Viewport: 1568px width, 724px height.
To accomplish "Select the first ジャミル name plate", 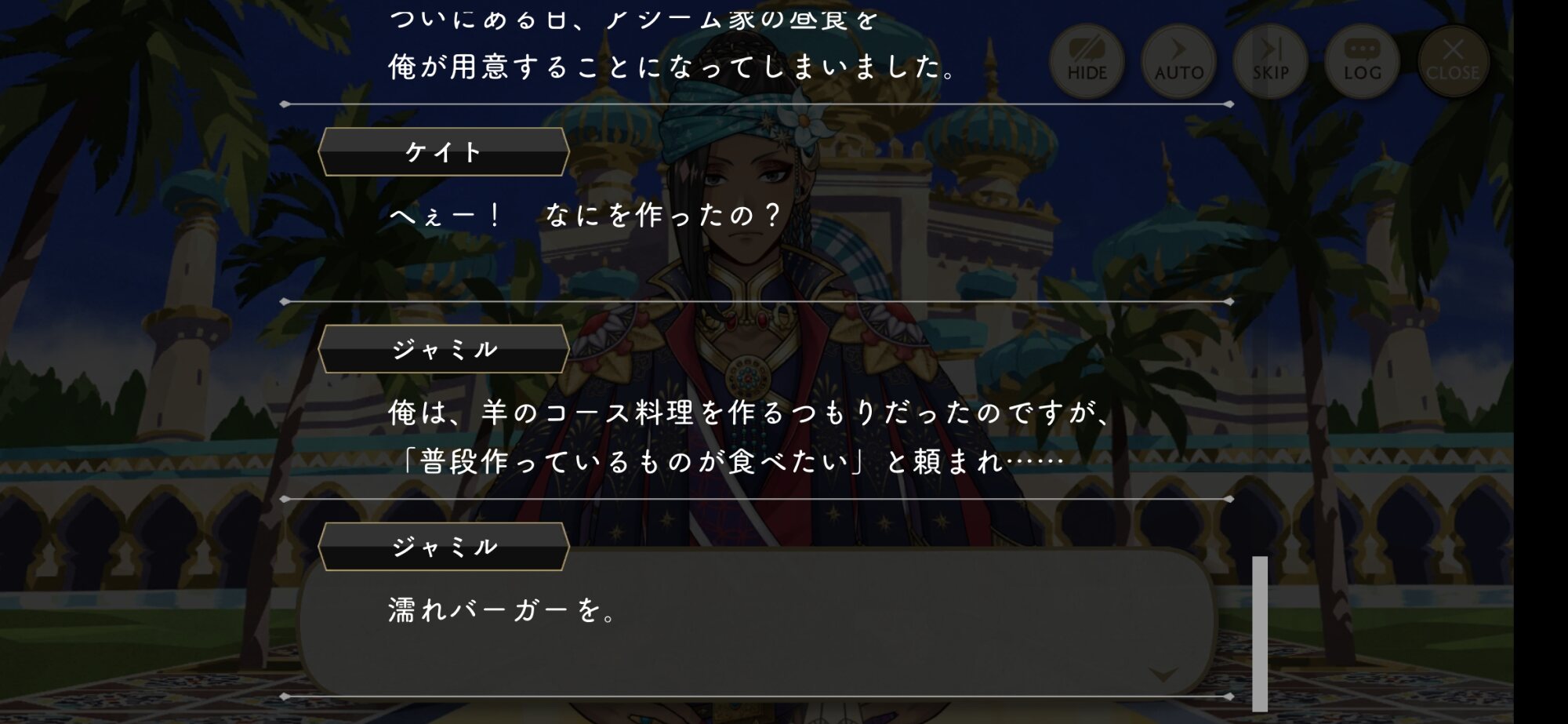I will pos(444,349).
